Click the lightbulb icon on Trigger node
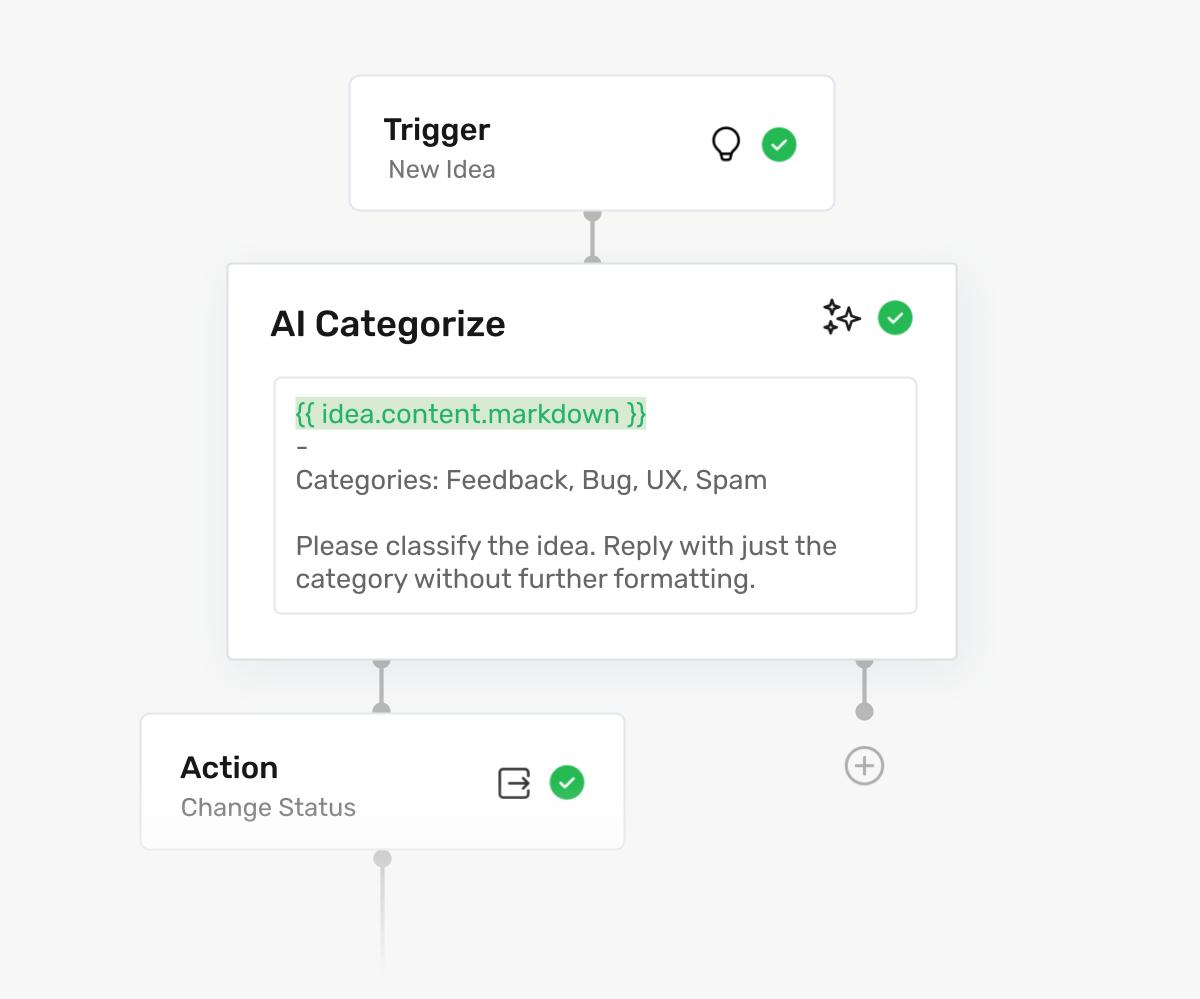Screen dimensions: 1200x999 click(x=726, y=144)
